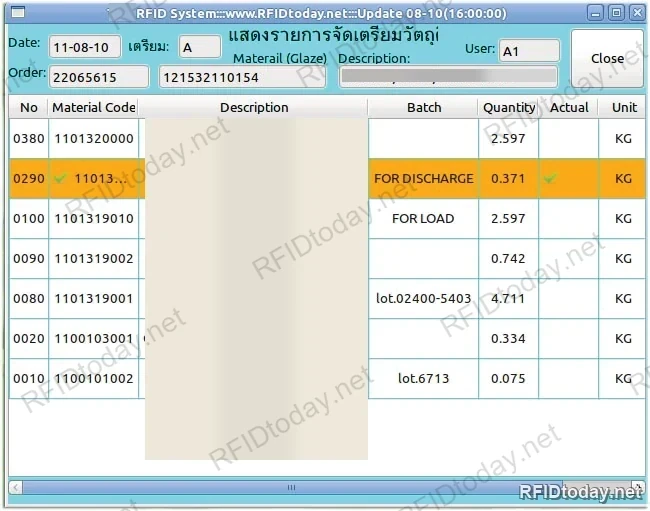Image resolution: width=650 pixels, height=511 pixels.
Task: Click the Date field 11-08-10
Action: click(85, 47)
